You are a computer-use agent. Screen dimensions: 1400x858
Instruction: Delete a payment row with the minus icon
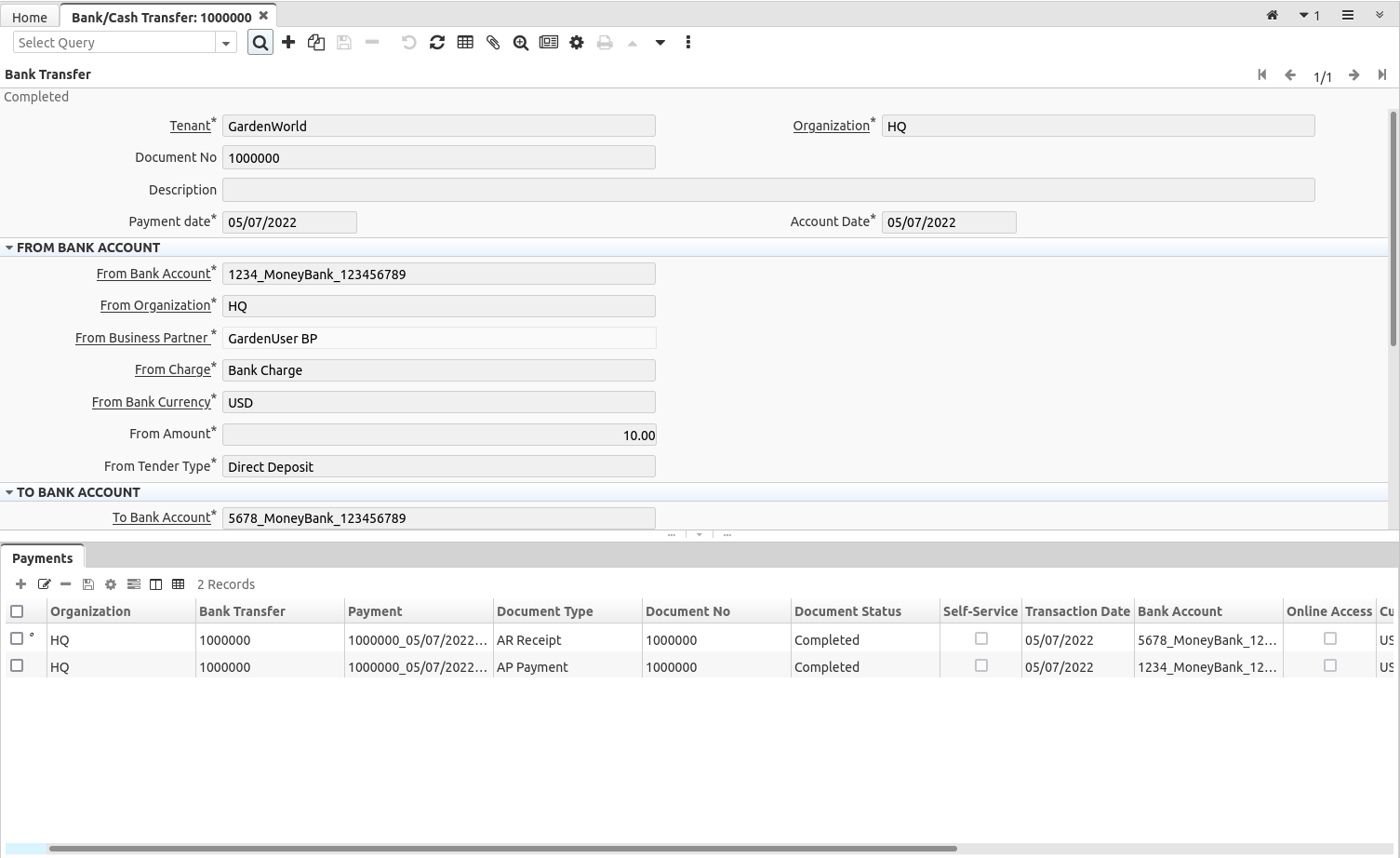(64, 583)
